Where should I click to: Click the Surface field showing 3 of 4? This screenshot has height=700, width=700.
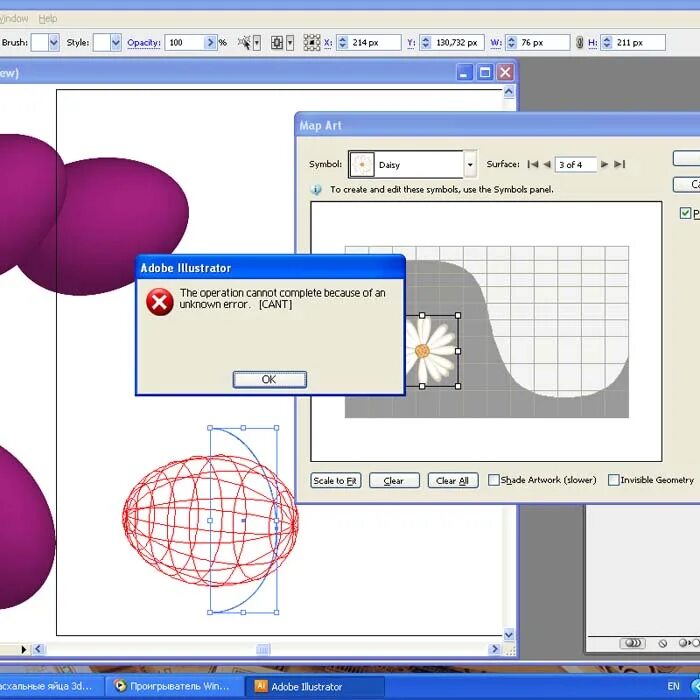[x=575, y=165]
